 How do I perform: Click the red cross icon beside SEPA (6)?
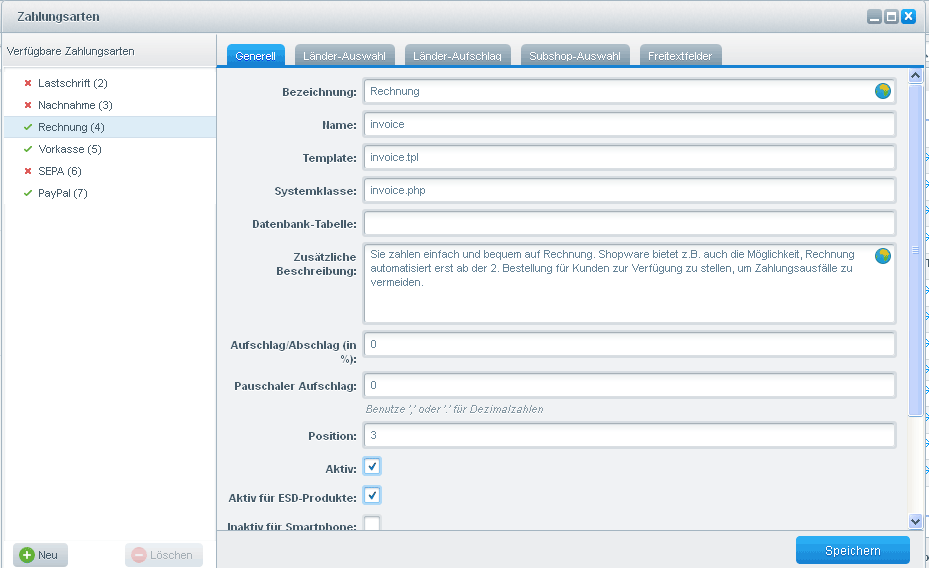pos(28,171)
